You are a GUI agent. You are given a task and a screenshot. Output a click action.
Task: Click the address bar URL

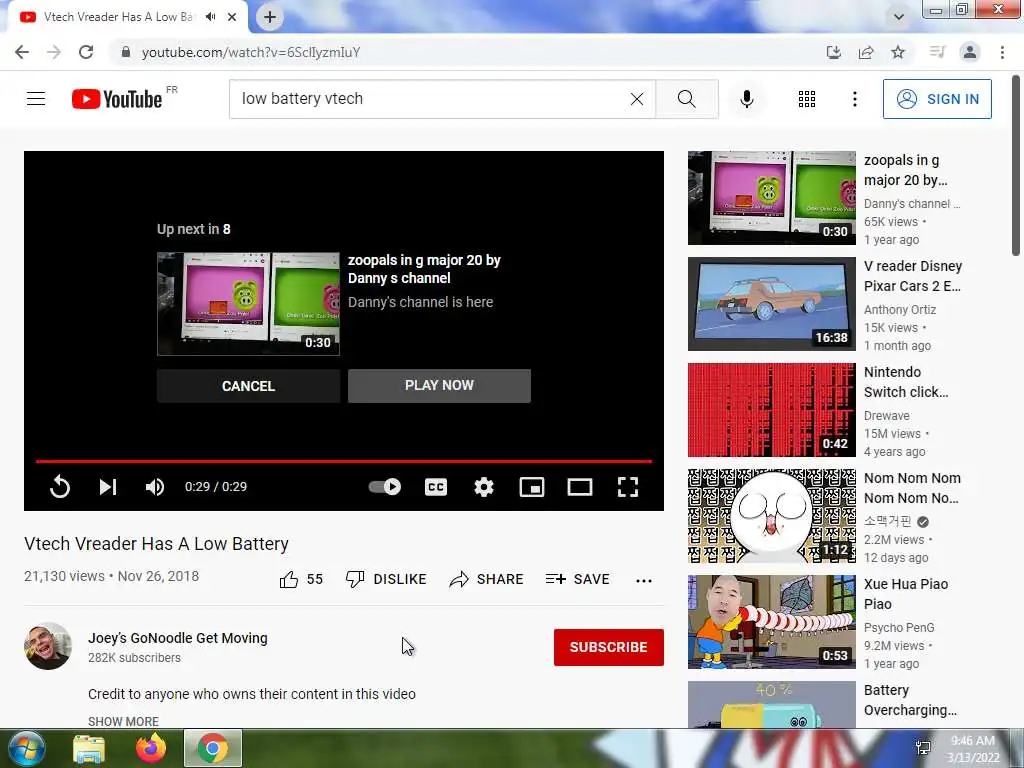(x=251, y=52)
